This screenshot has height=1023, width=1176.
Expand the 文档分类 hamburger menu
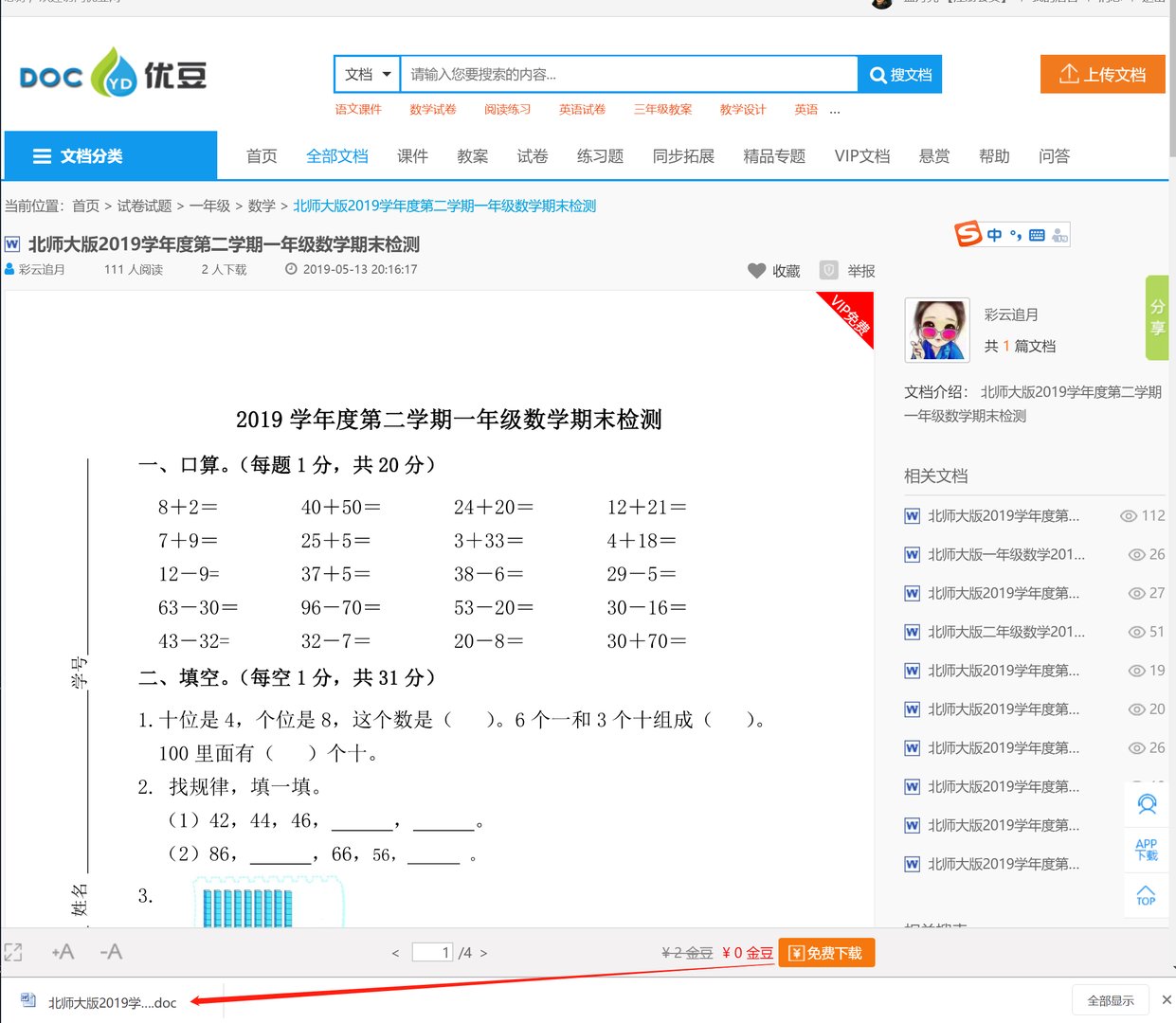42,154
